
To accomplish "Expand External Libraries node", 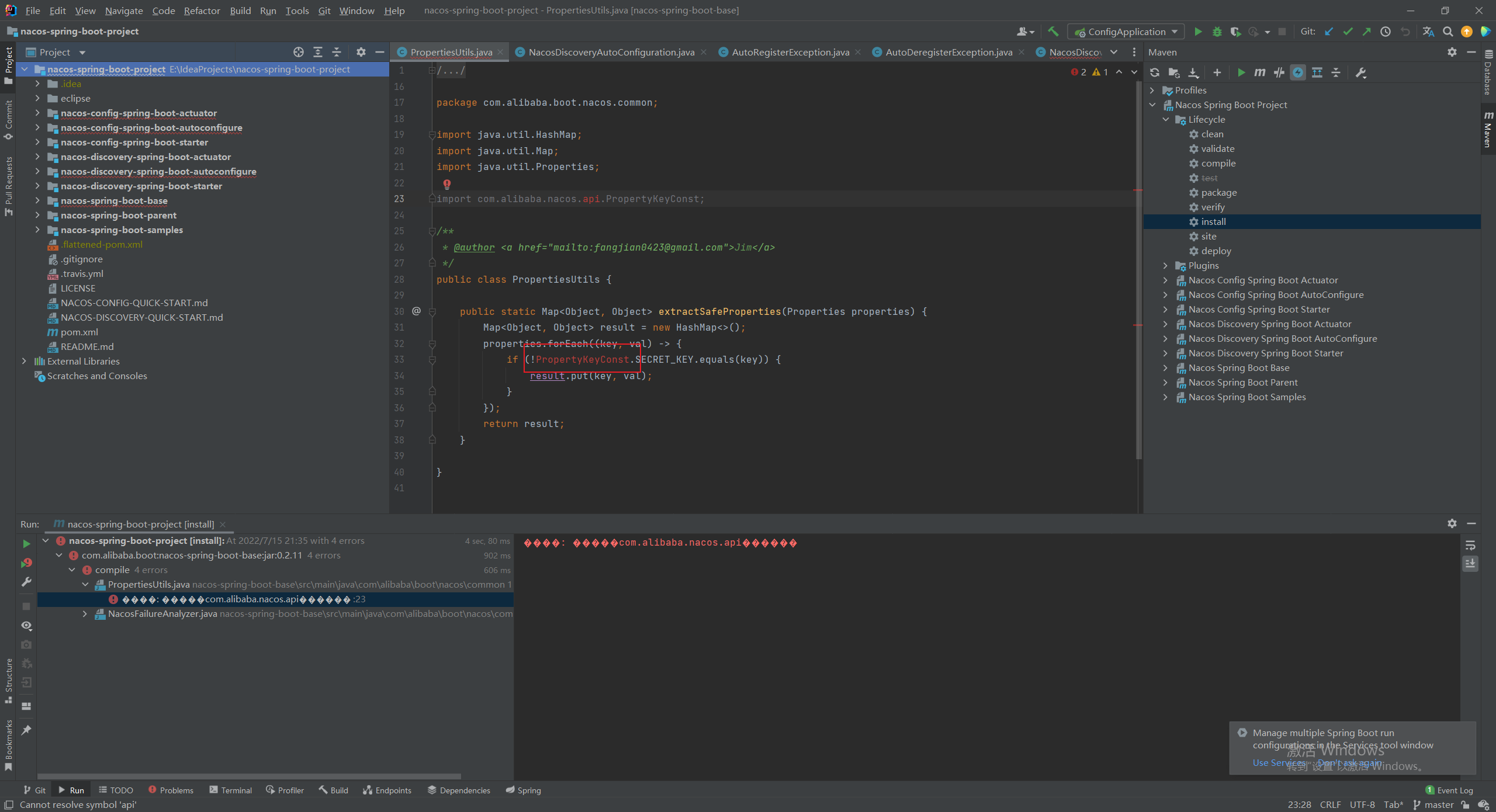I will coord(24,361).
